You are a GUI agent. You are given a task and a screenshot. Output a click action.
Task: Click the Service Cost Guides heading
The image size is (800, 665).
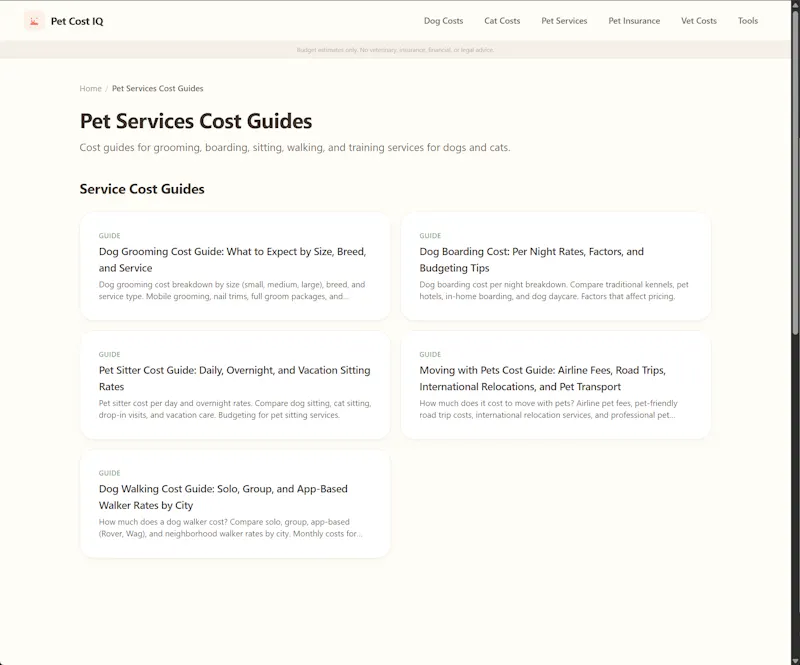(142, 189)
